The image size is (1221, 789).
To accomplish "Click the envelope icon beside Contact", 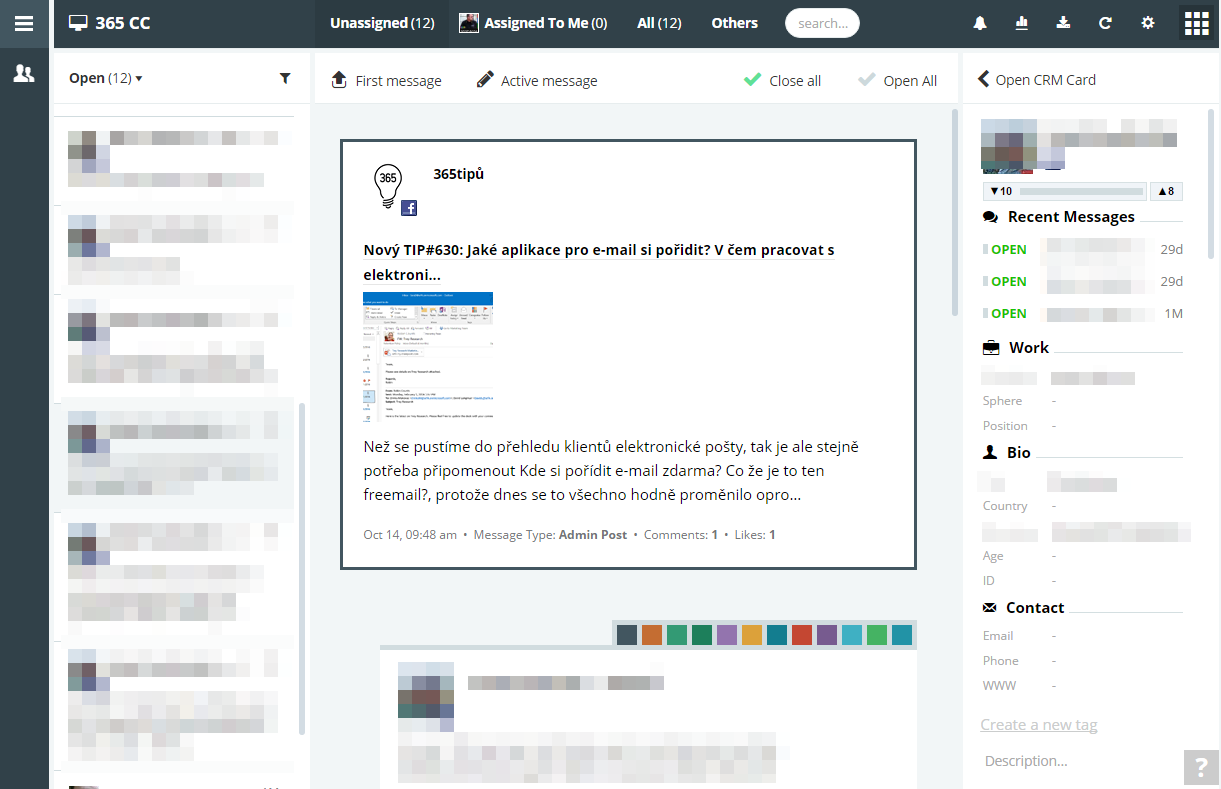I will [x=990, y=608].
